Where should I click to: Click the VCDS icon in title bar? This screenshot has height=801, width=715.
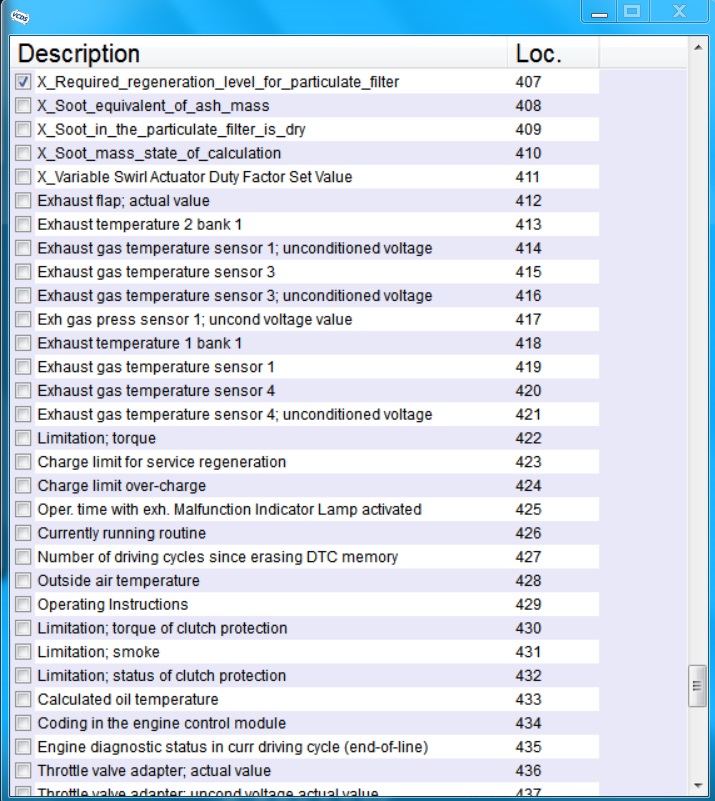click(19, 16)
